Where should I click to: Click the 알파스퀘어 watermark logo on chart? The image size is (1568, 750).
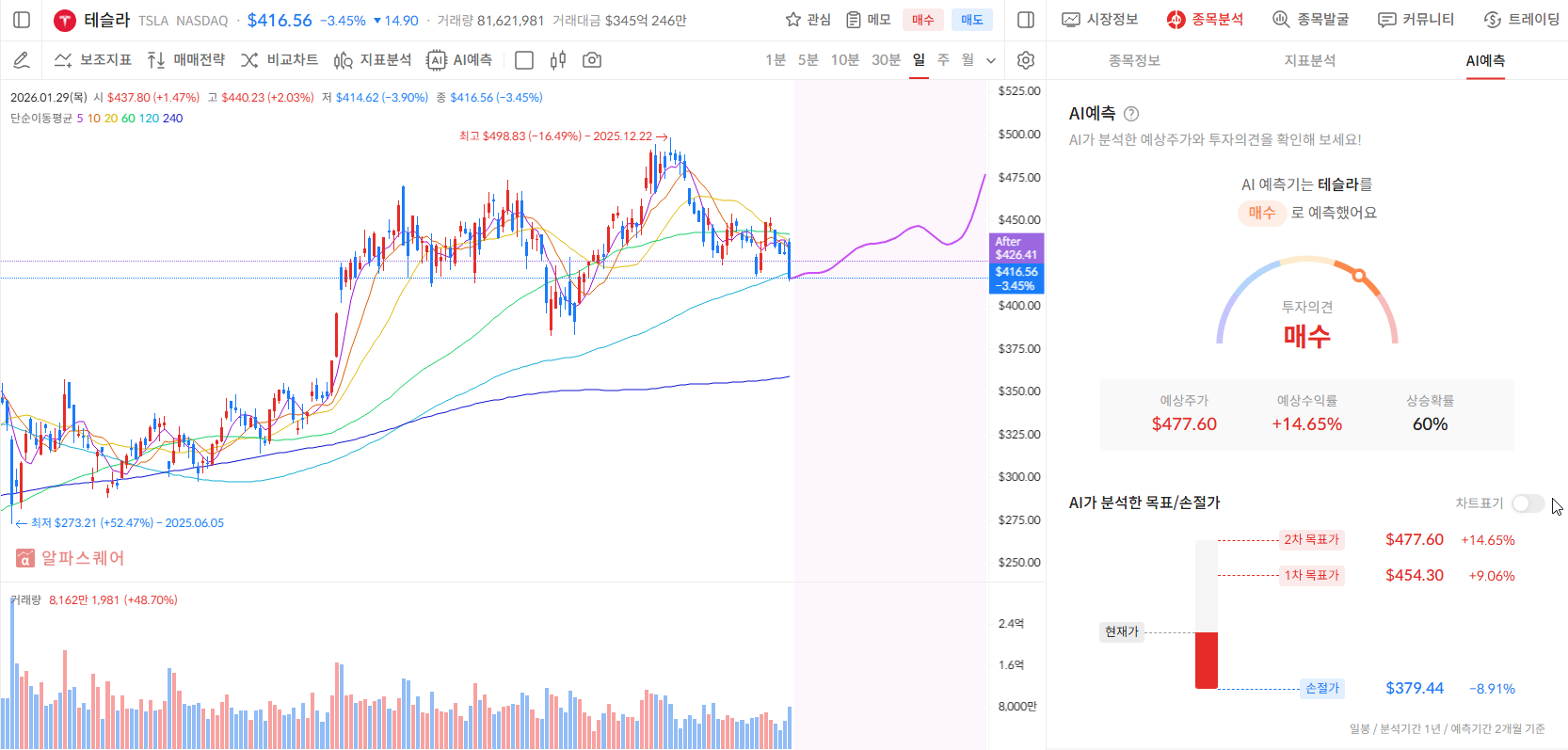(71, 558)
